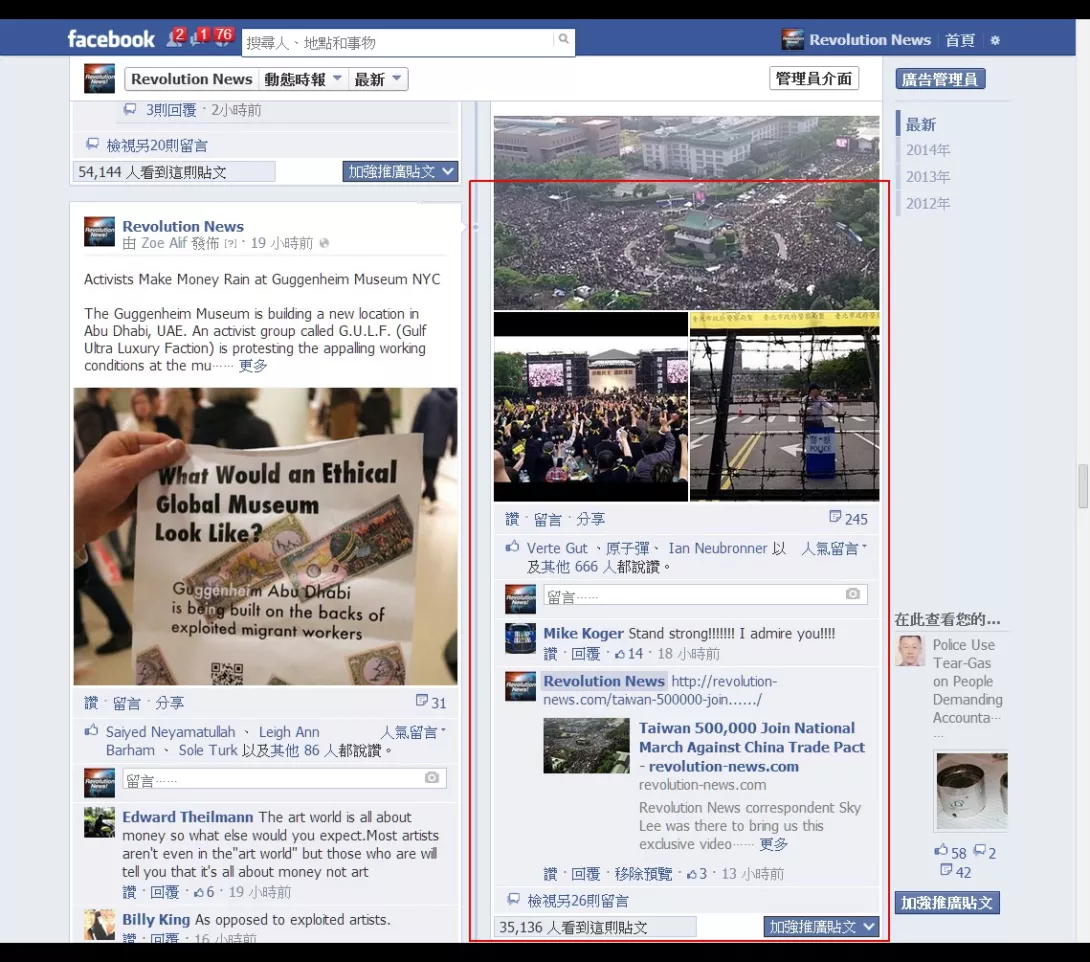Open the 廣告管理員 button
The width and height of the screenshot is (1090, 962).
tap(940, 79)
